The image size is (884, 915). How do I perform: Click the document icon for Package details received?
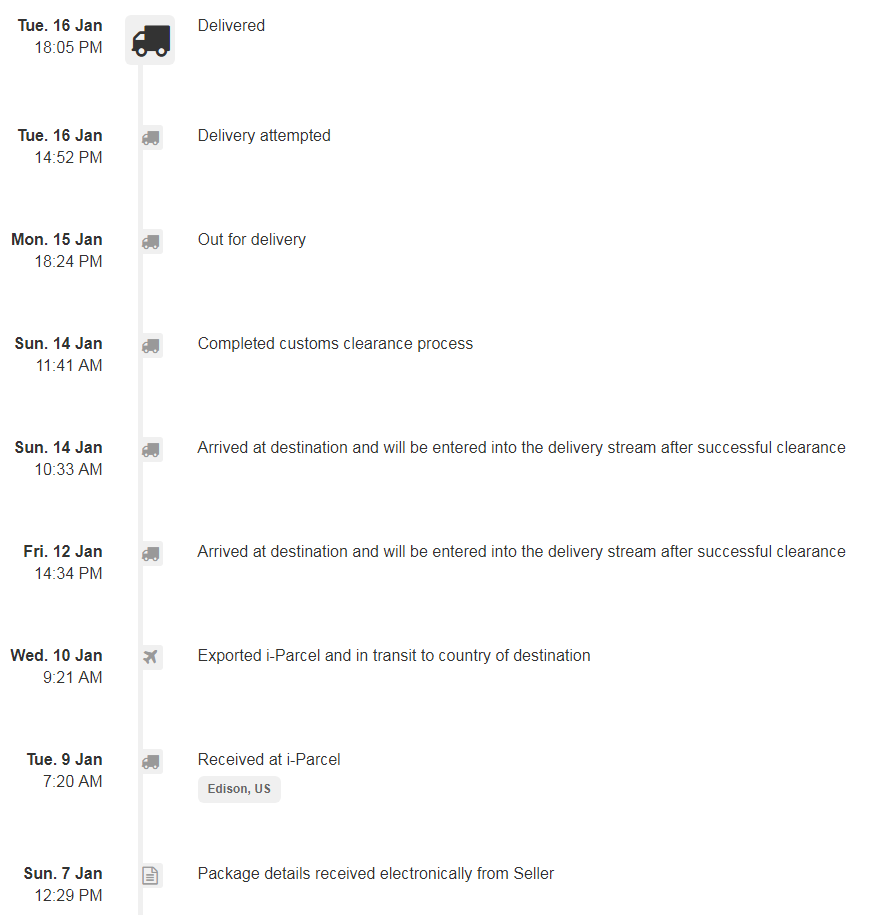(x=151, y=875)
